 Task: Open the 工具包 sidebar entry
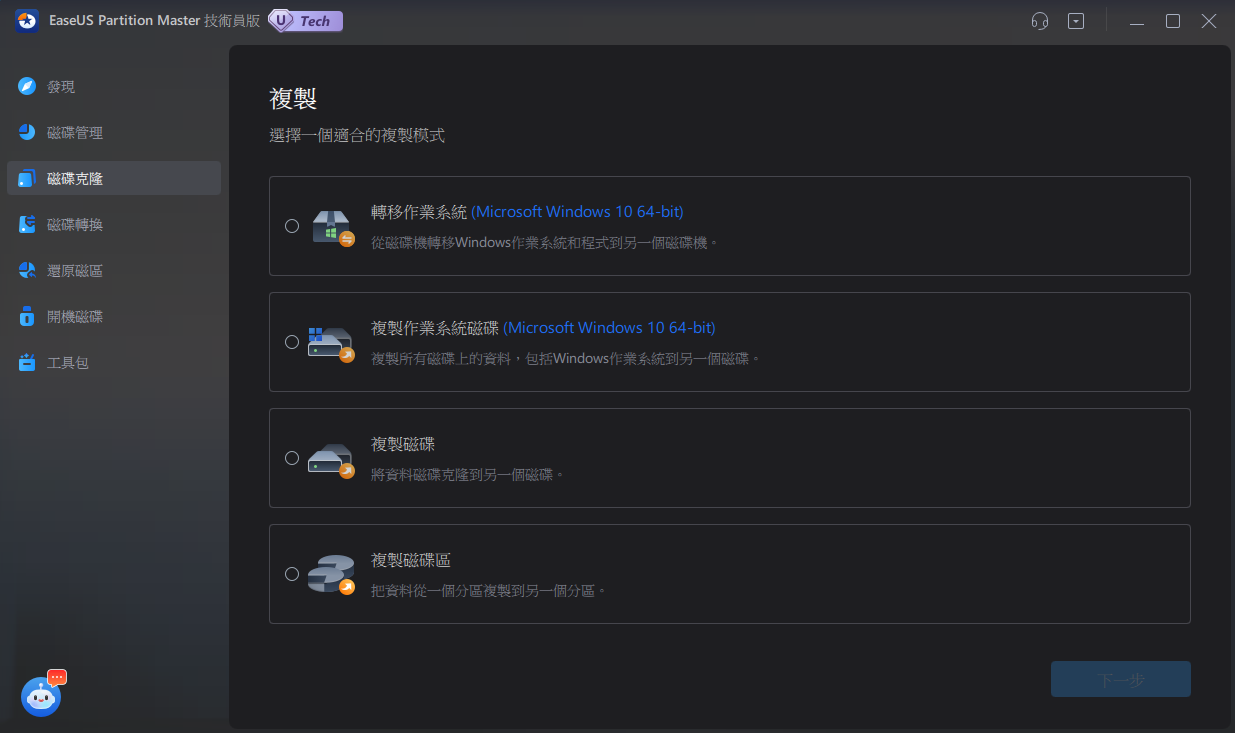tap(114, 362)
